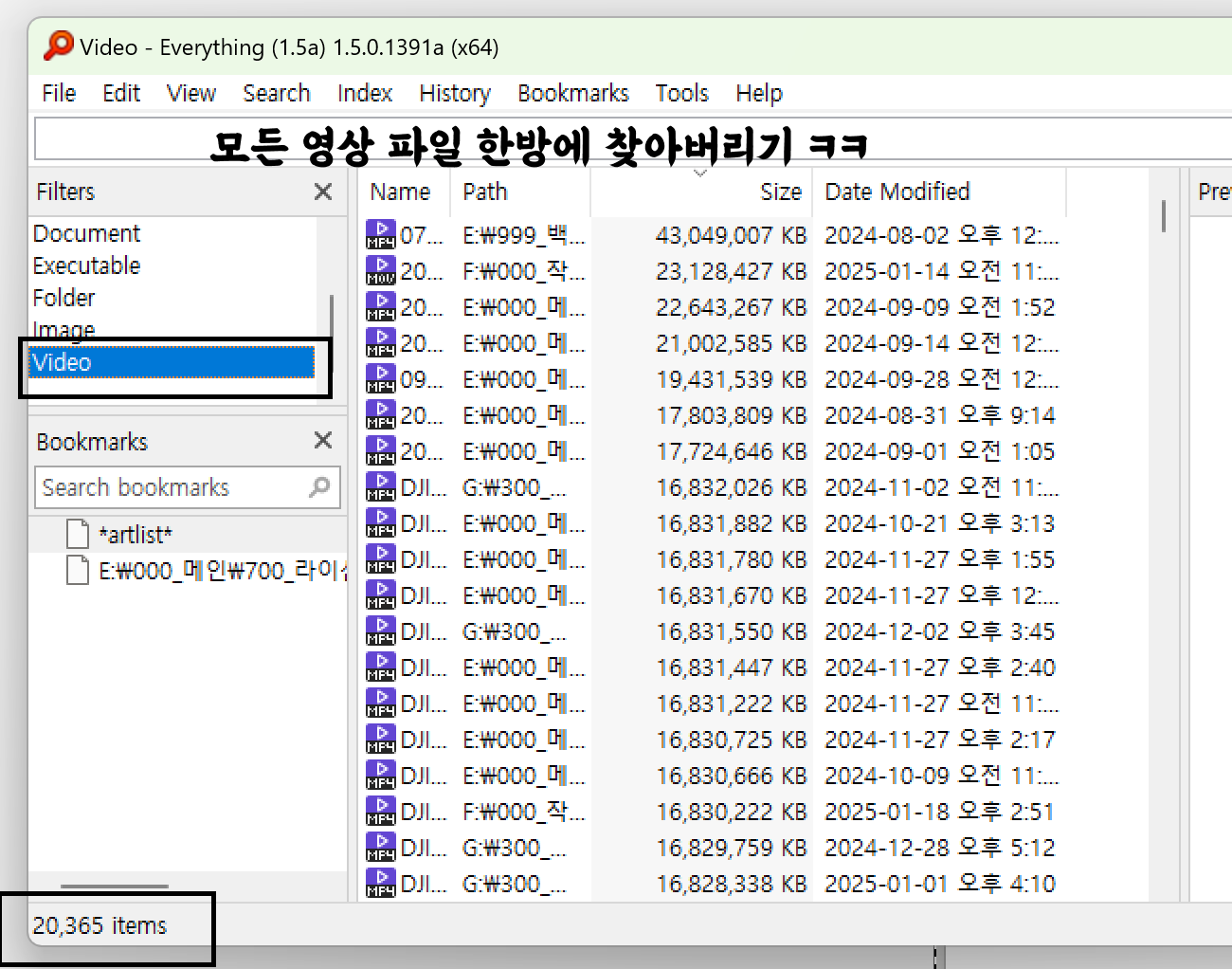The width and height of the screenshot is (1232, 969).
Task: Select date cell 2024-09-09 오전 1:52
Action: point(939,307)
